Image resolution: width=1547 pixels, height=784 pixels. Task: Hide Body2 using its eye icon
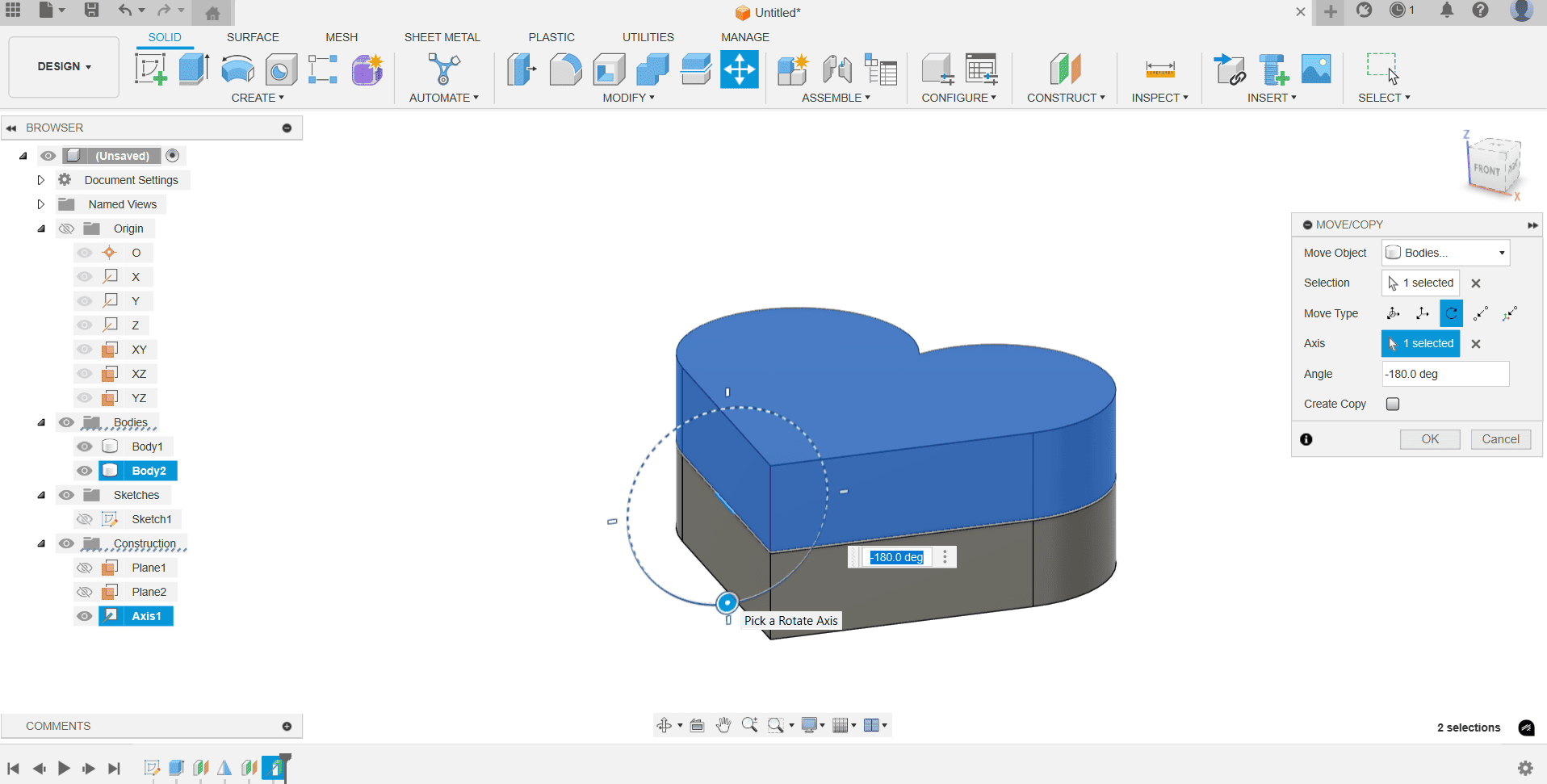(85, 471)
